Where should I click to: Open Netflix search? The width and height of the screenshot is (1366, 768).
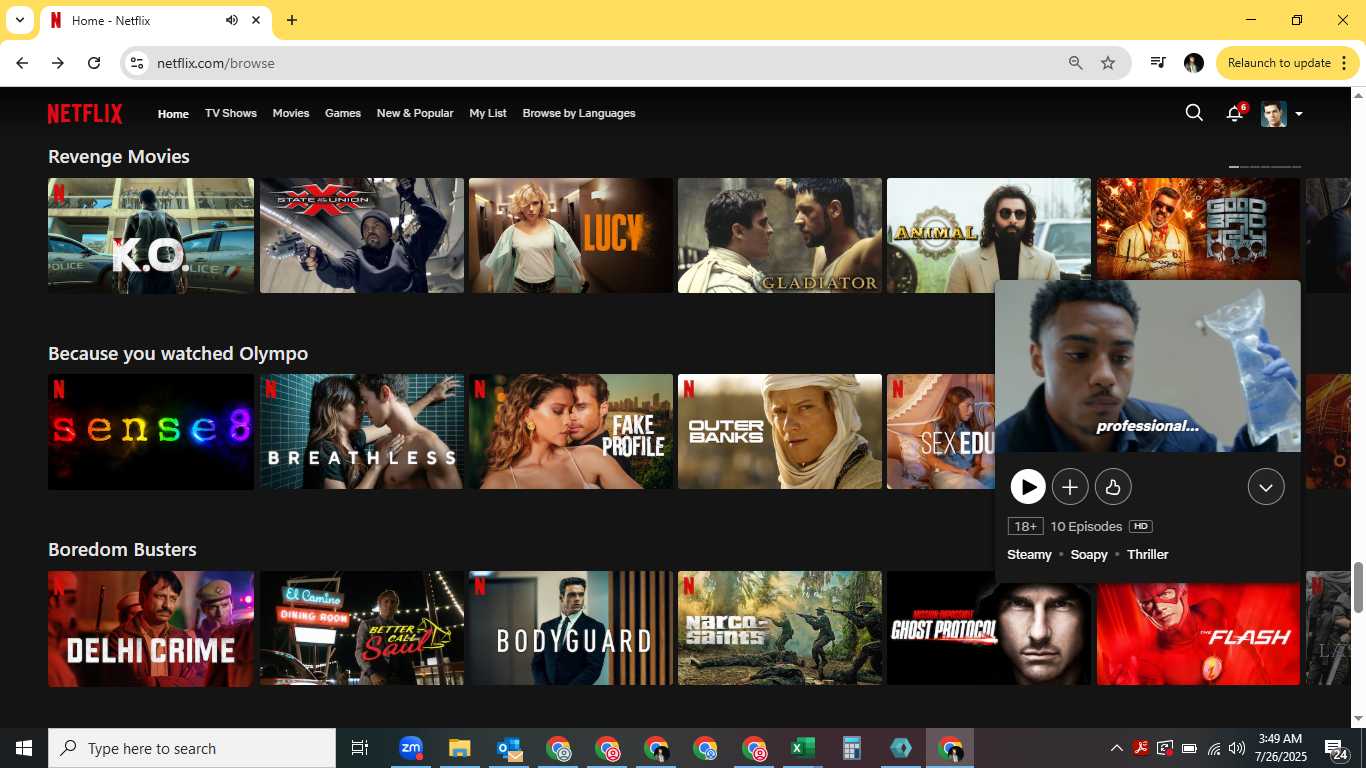pyautogui.click(x=1194, y=113)
